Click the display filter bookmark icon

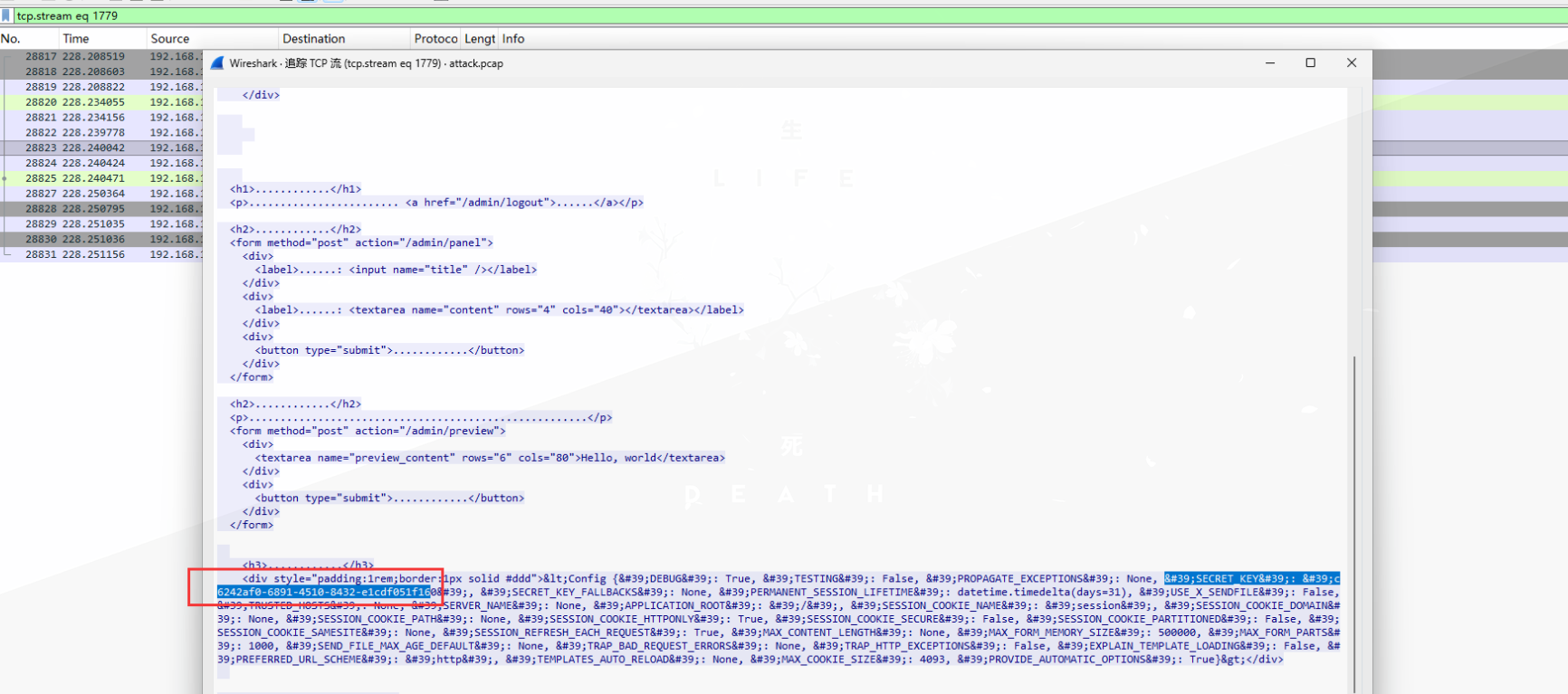(7, 16)
